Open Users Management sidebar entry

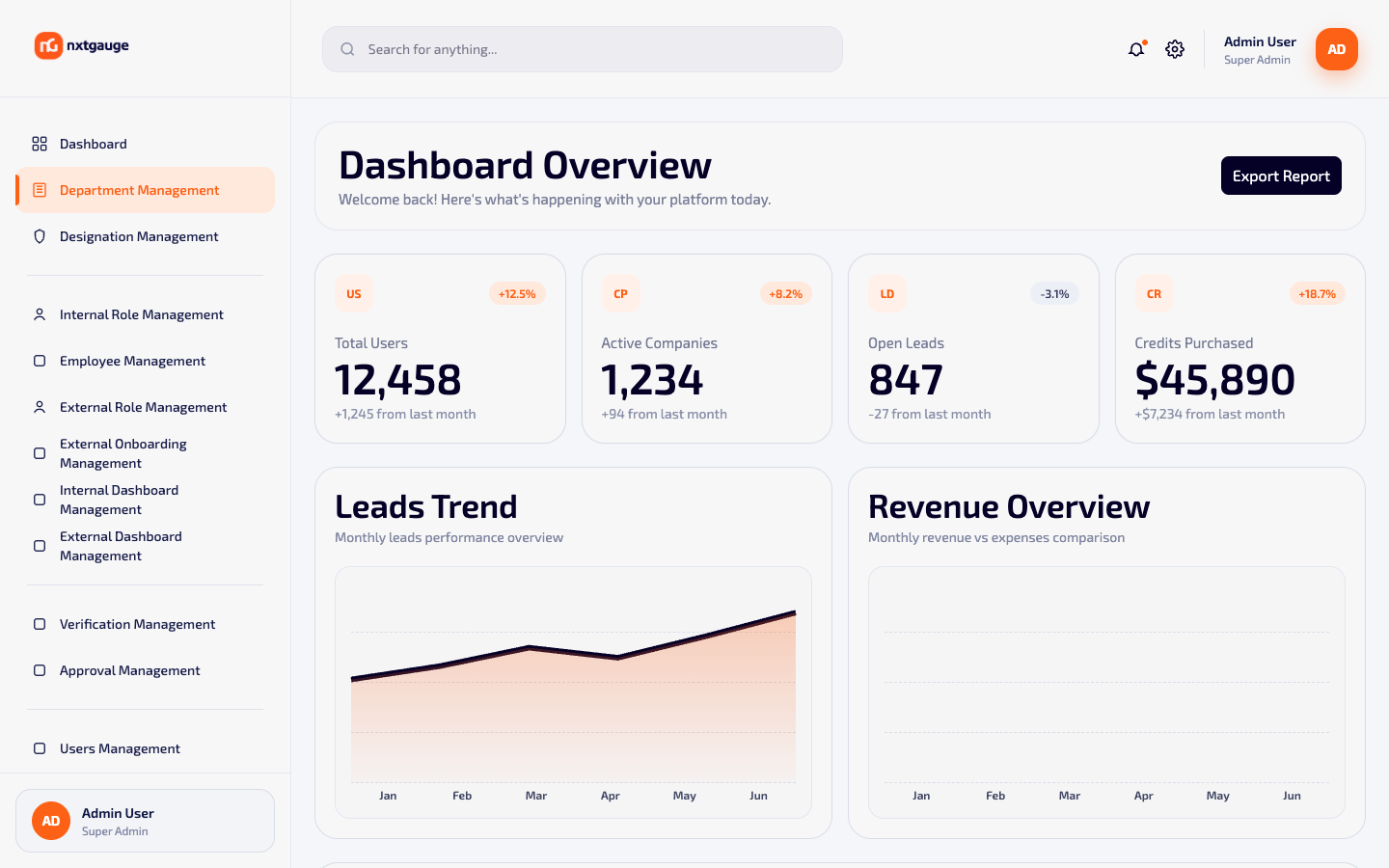click(x=145, y=748)
